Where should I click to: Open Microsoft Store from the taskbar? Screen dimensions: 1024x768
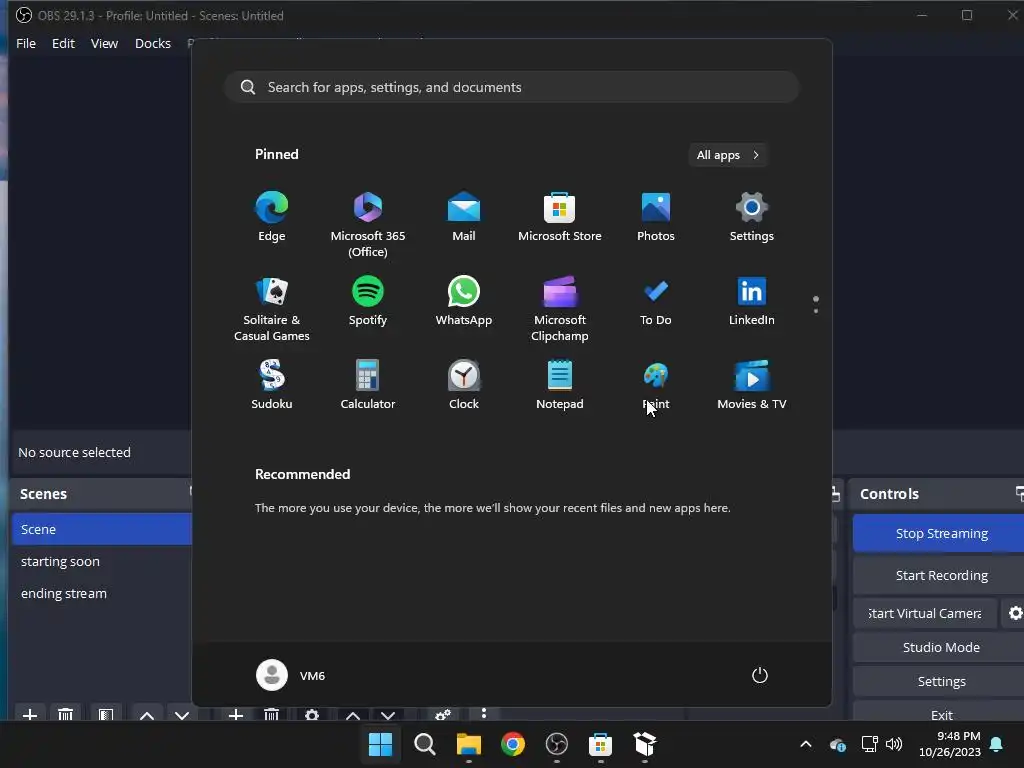[600, 744]
